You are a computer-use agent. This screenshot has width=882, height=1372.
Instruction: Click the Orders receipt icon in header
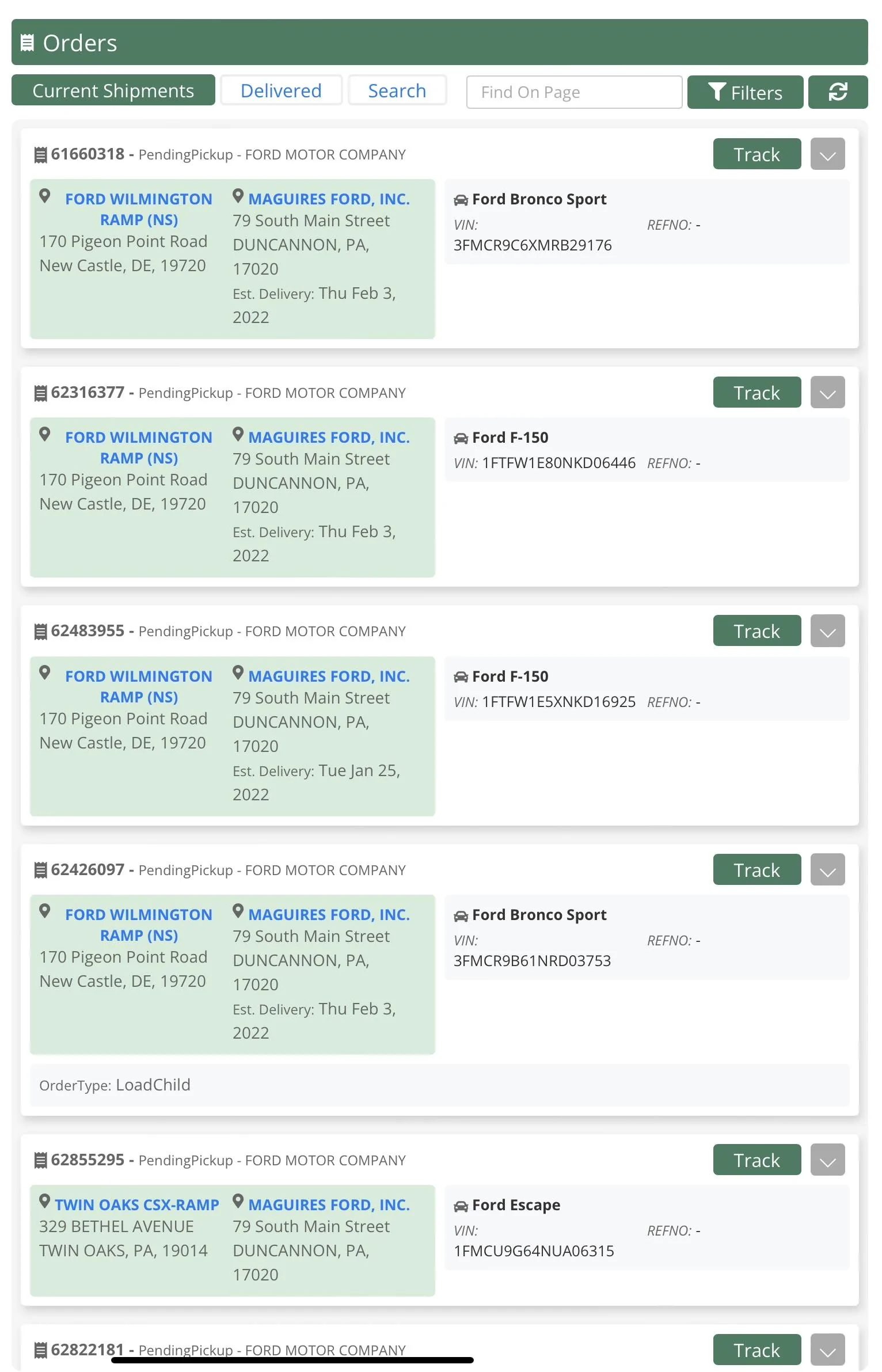click(x=27, y=43)
